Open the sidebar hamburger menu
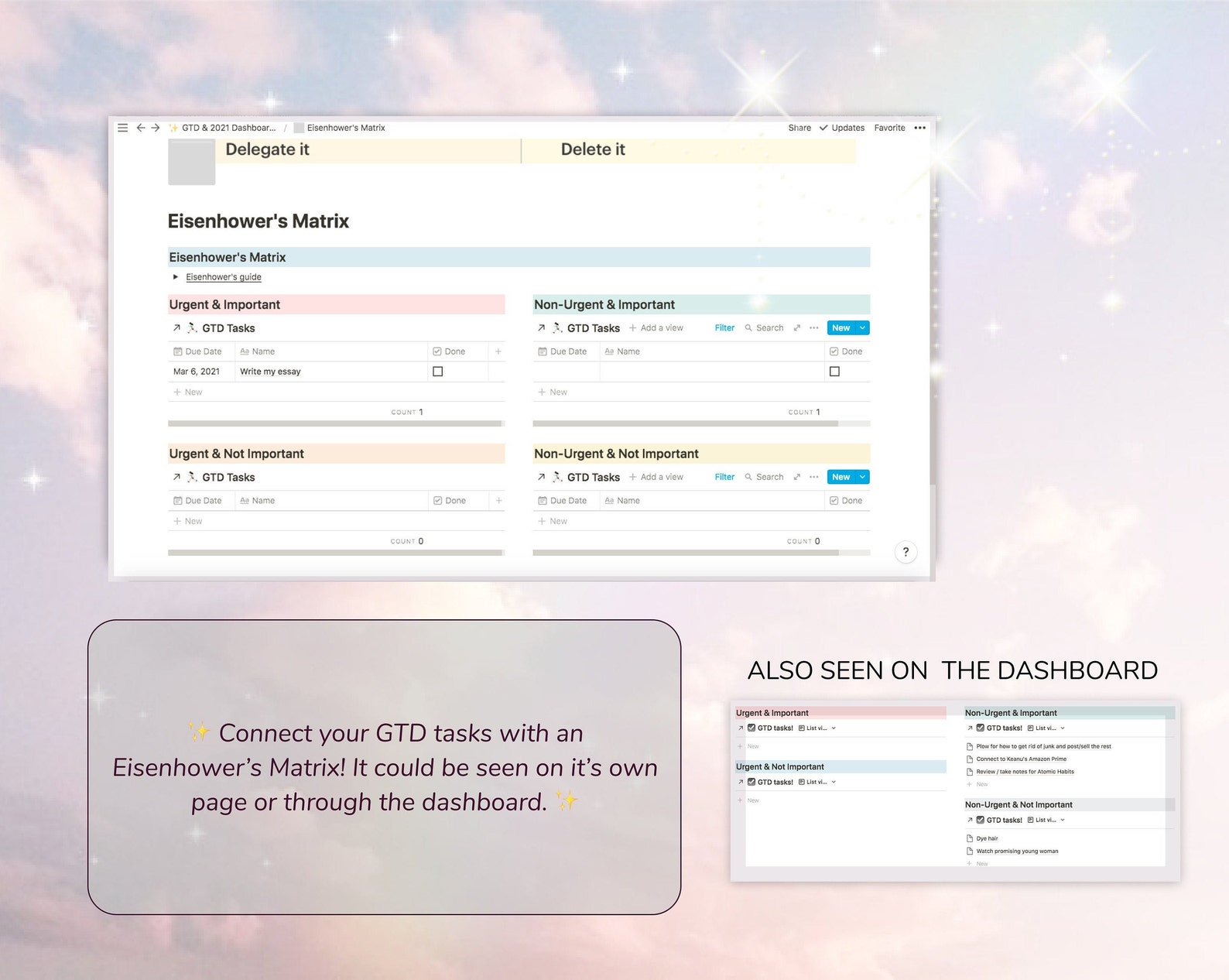The width and height of the screenshot is (1229, 980). (122, 128)
